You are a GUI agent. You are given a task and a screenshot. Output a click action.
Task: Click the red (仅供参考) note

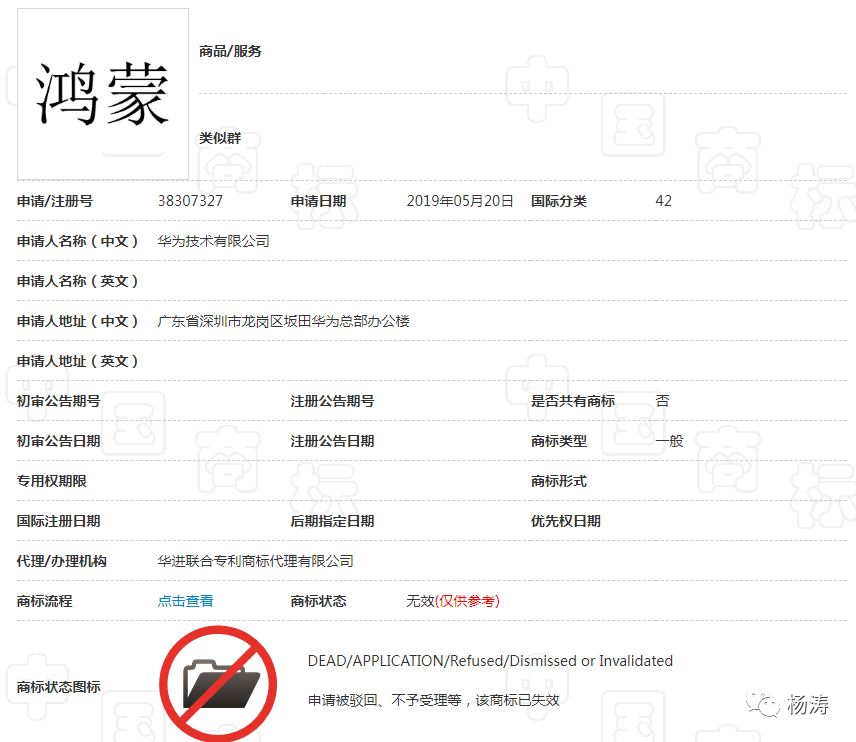coord(467,601)
